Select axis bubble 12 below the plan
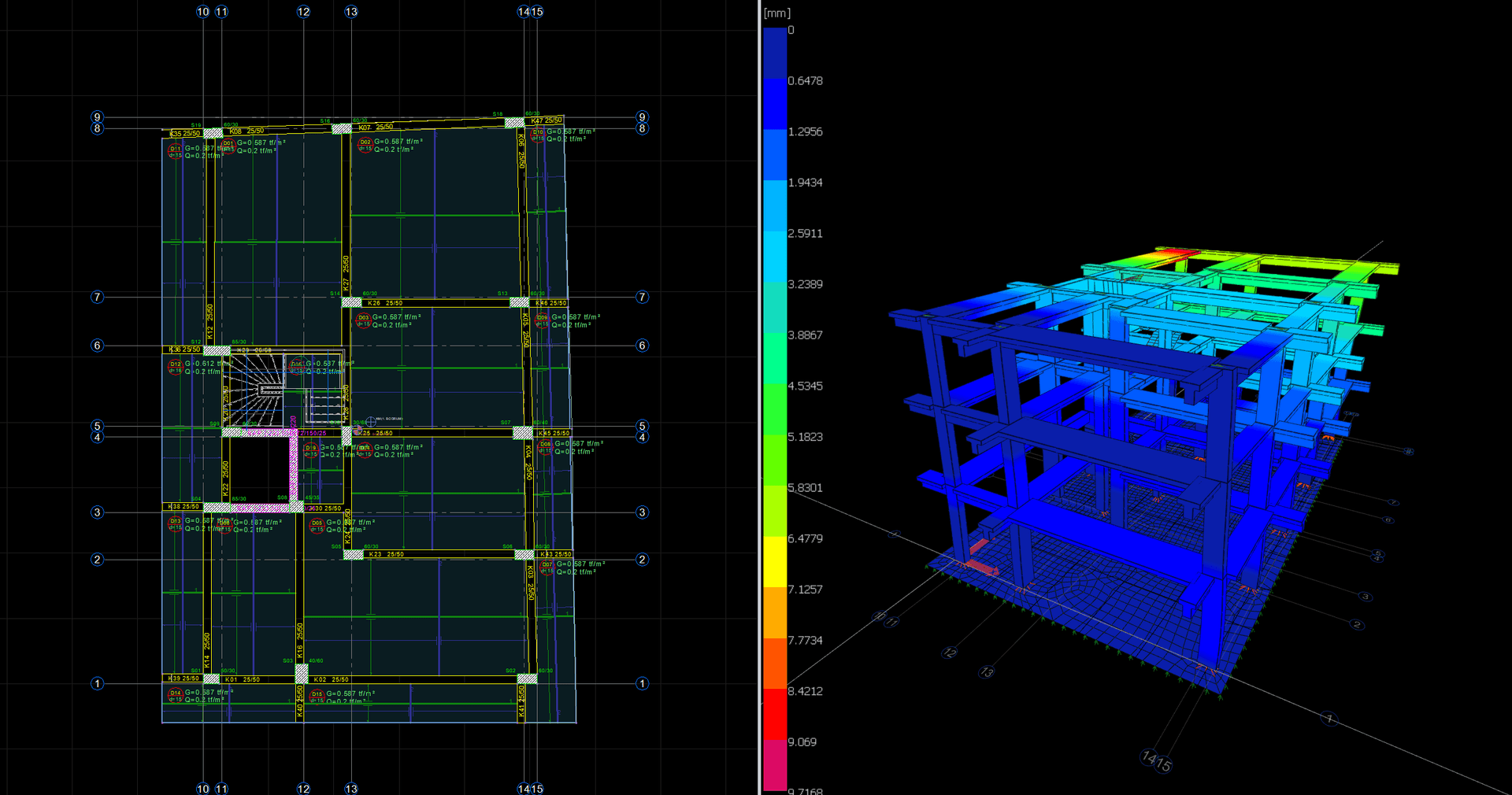1512x795 pixels. 303,788
